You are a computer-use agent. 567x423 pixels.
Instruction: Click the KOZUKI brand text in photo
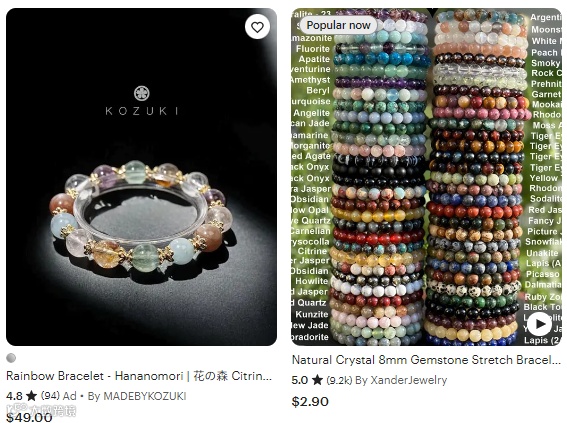pos(142,111)
